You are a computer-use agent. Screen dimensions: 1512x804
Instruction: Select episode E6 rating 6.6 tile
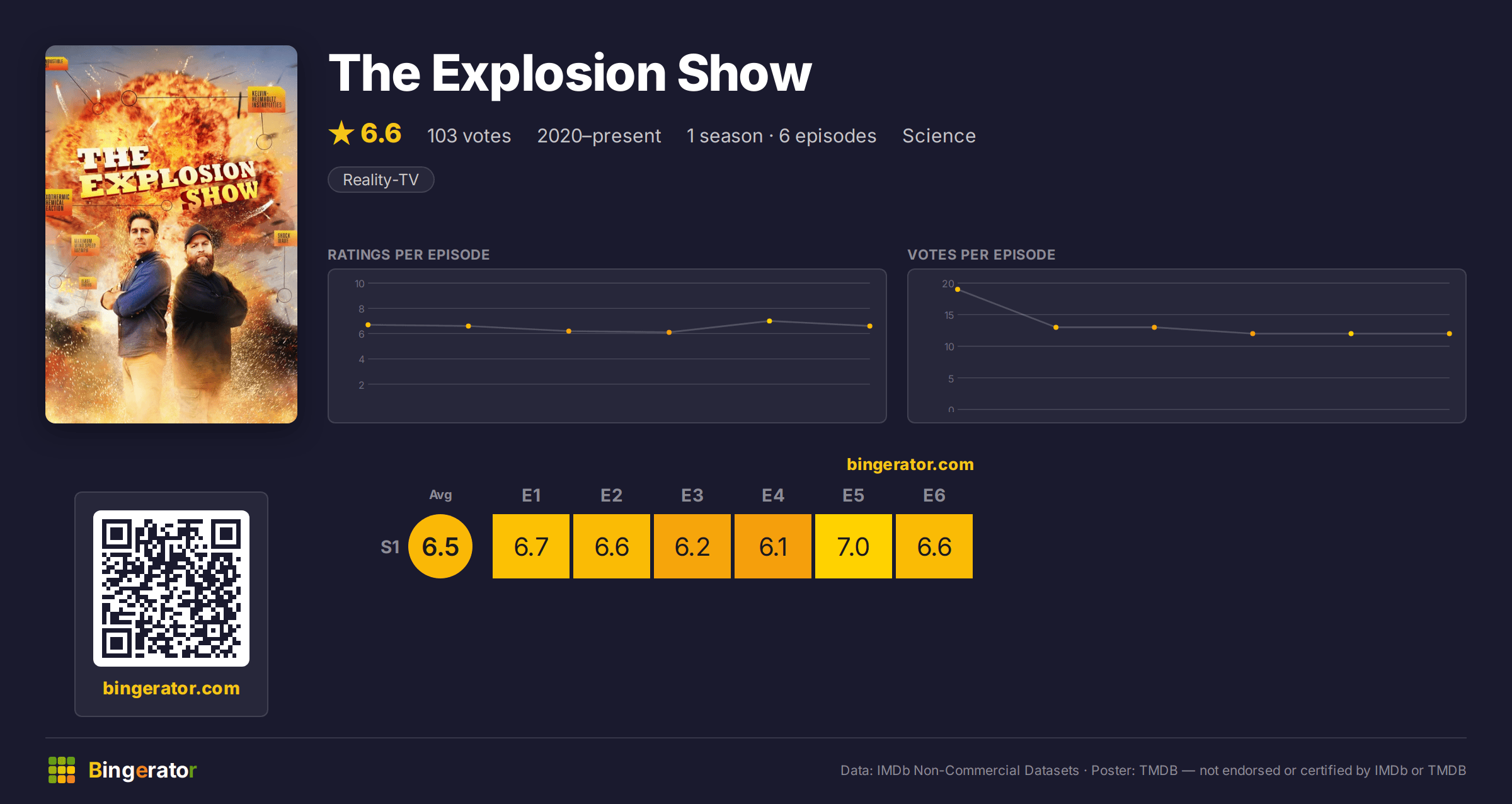pos(934,546)
